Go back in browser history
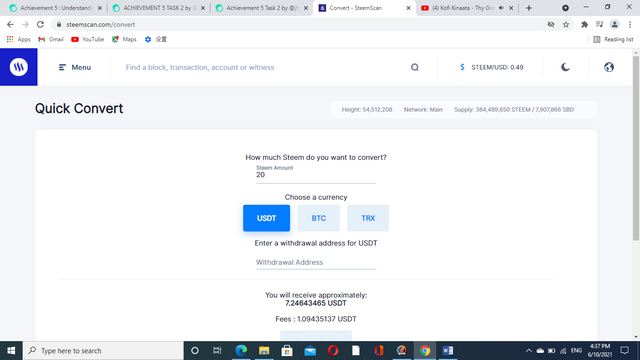640x360 pixels. click(x=10, y=24)
